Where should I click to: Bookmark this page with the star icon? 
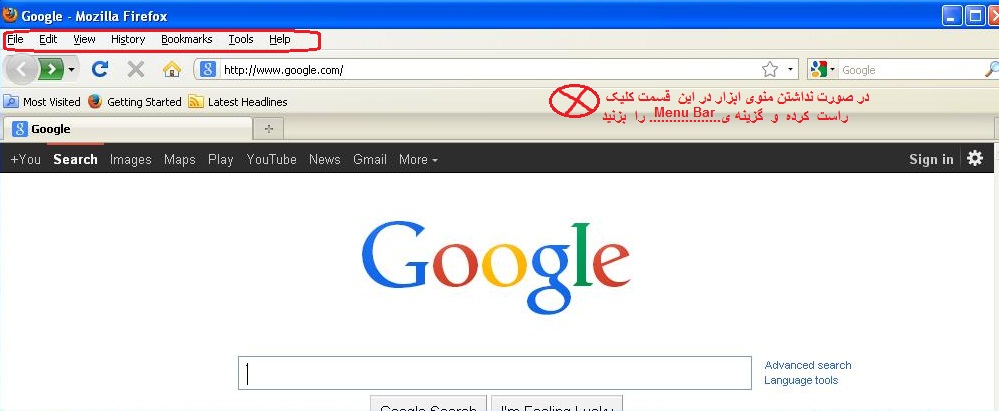click(770, 69)
